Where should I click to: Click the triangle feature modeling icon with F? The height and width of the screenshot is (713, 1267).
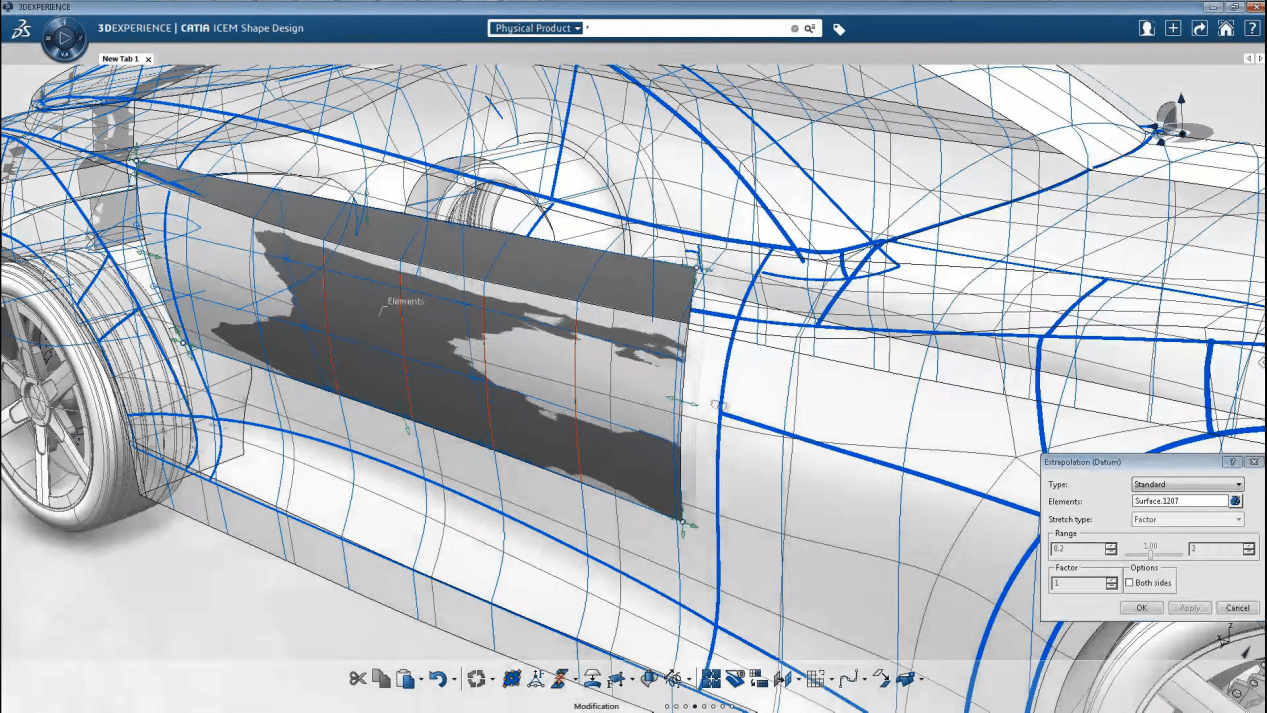point(536,679)
